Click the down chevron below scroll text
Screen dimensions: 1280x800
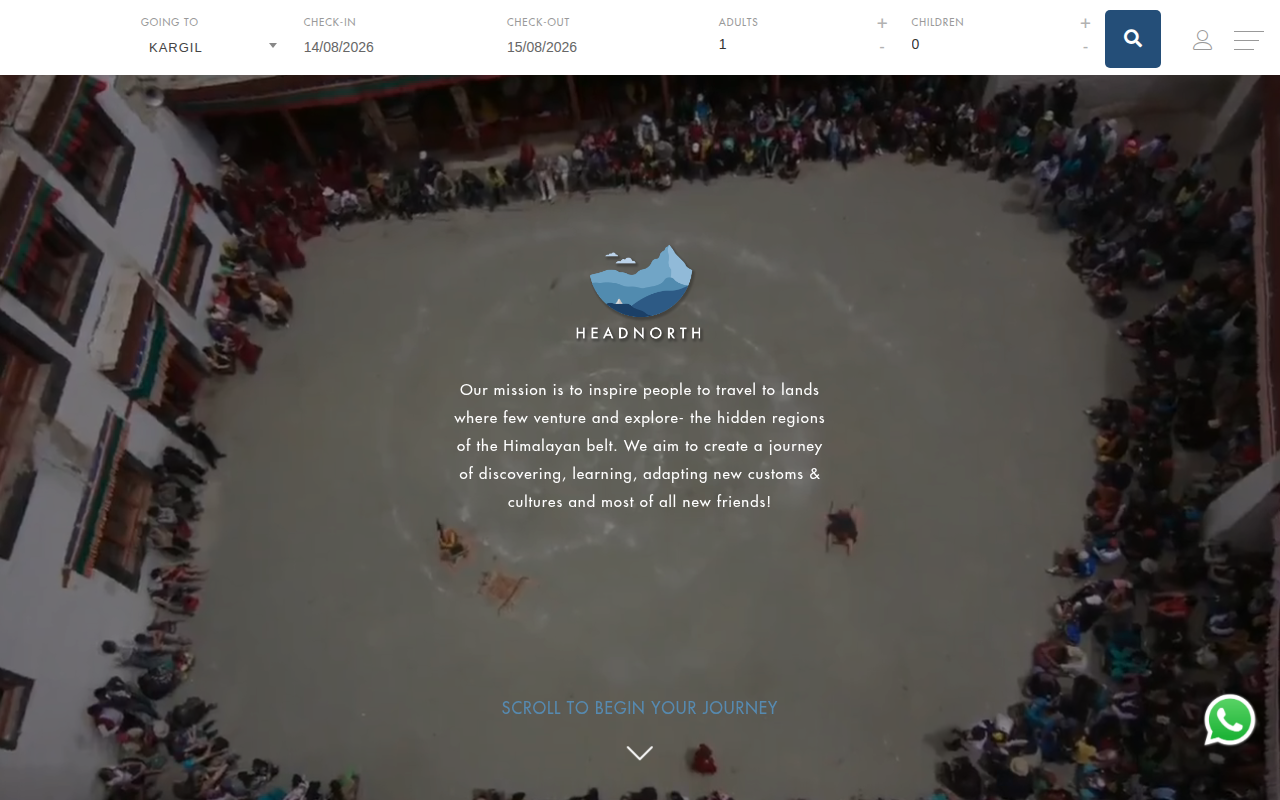click(x=640, y=753)
